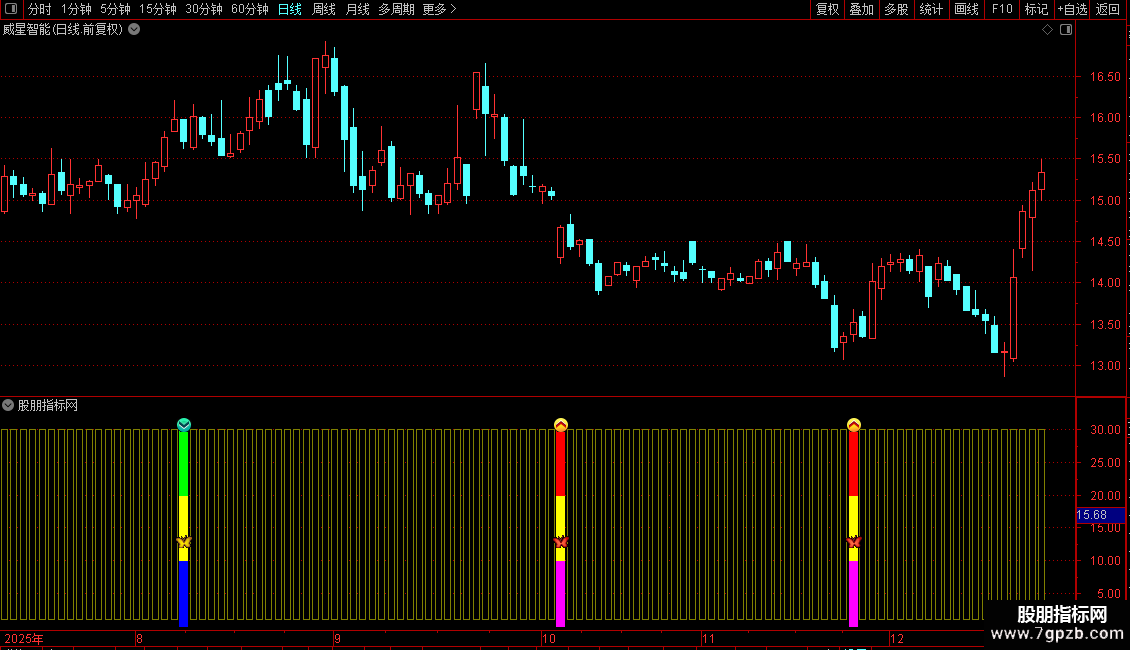Click the diamond icon above price axis

[1047, 30]
